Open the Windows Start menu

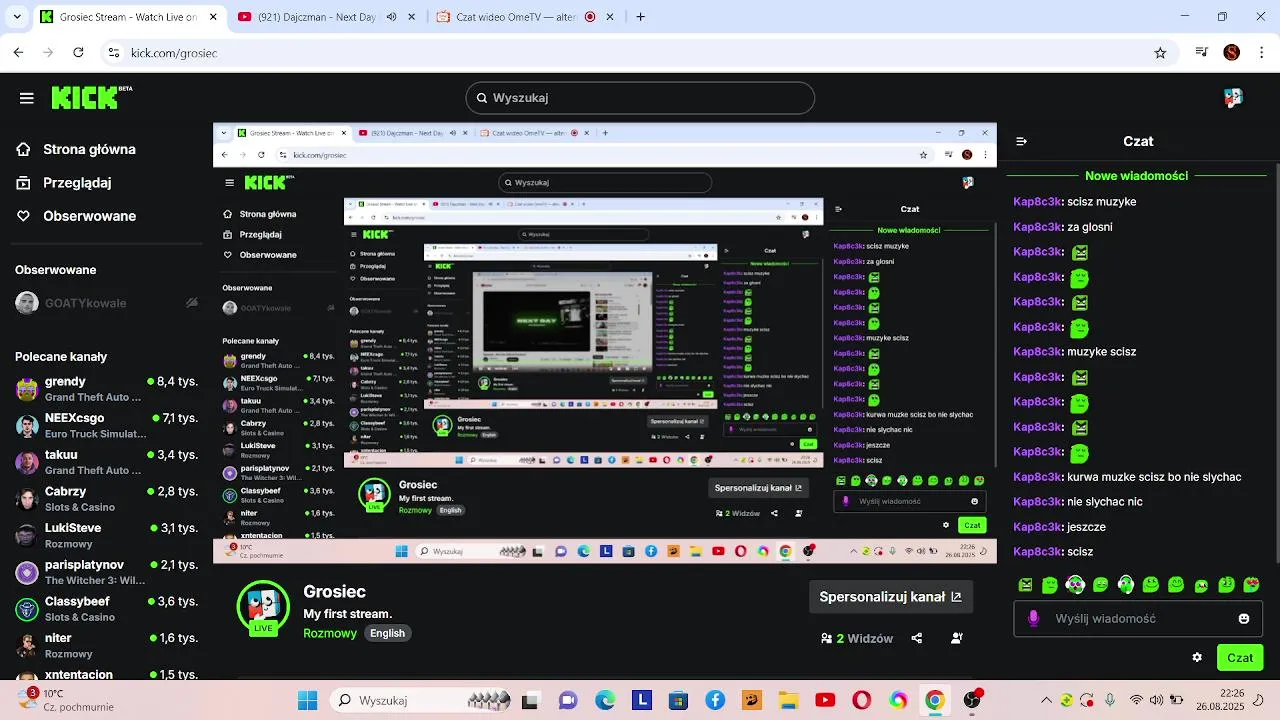(x=307, y=700)
